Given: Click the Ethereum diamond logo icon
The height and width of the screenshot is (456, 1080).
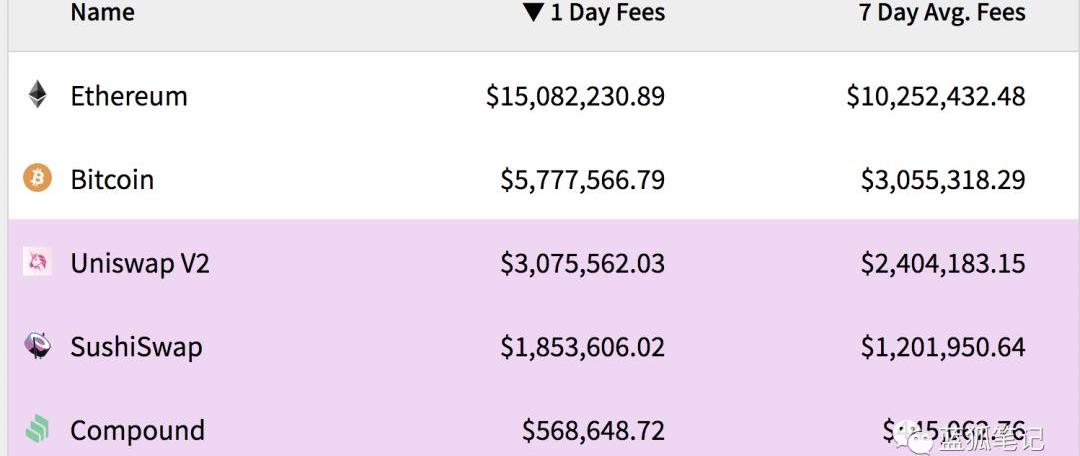Looking at the screenshot, I should tap(37, 94).
